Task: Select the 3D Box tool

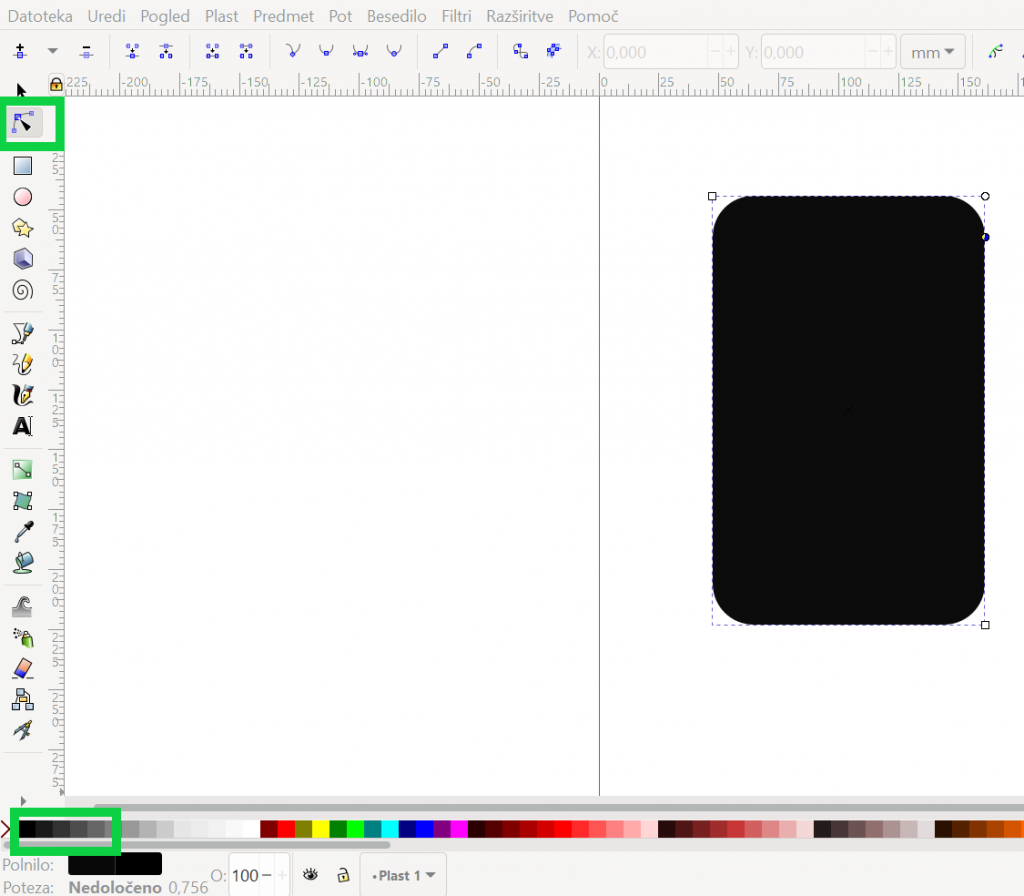Action: point(23,259)
